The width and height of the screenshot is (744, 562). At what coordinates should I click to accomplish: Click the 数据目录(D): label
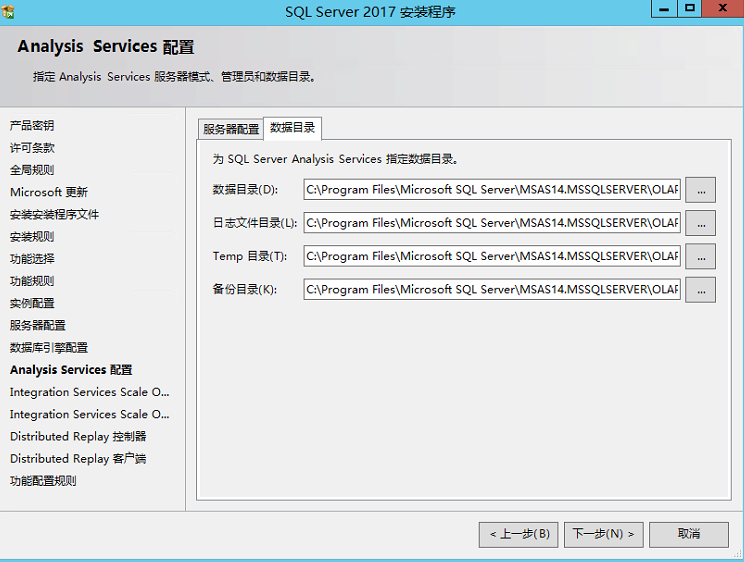245,190
